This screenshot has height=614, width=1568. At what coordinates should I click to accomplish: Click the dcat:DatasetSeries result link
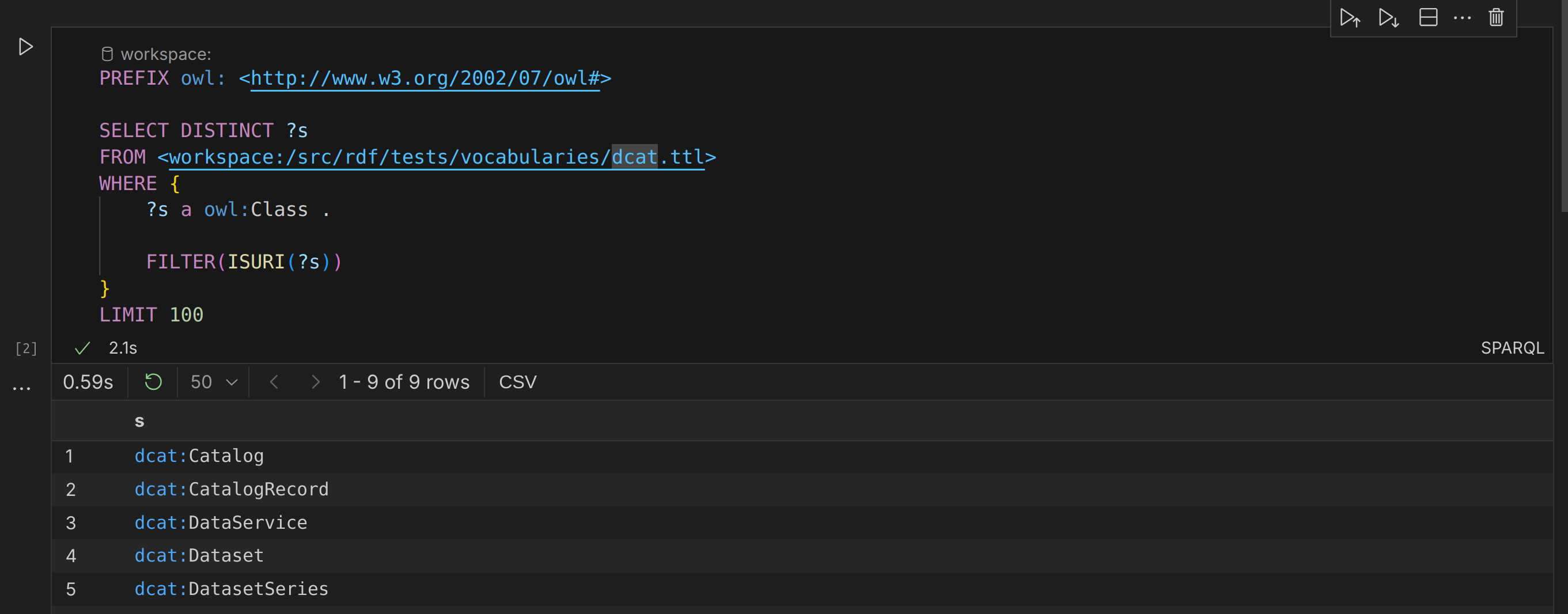(x=230, y=589)
